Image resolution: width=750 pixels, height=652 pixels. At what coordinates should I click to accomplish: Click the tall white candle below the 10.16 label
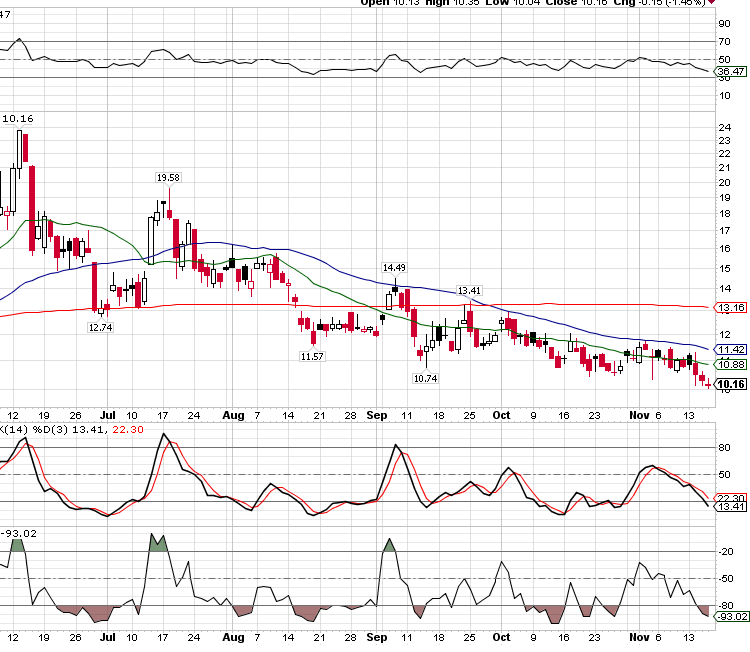click(x=20, y=149)
